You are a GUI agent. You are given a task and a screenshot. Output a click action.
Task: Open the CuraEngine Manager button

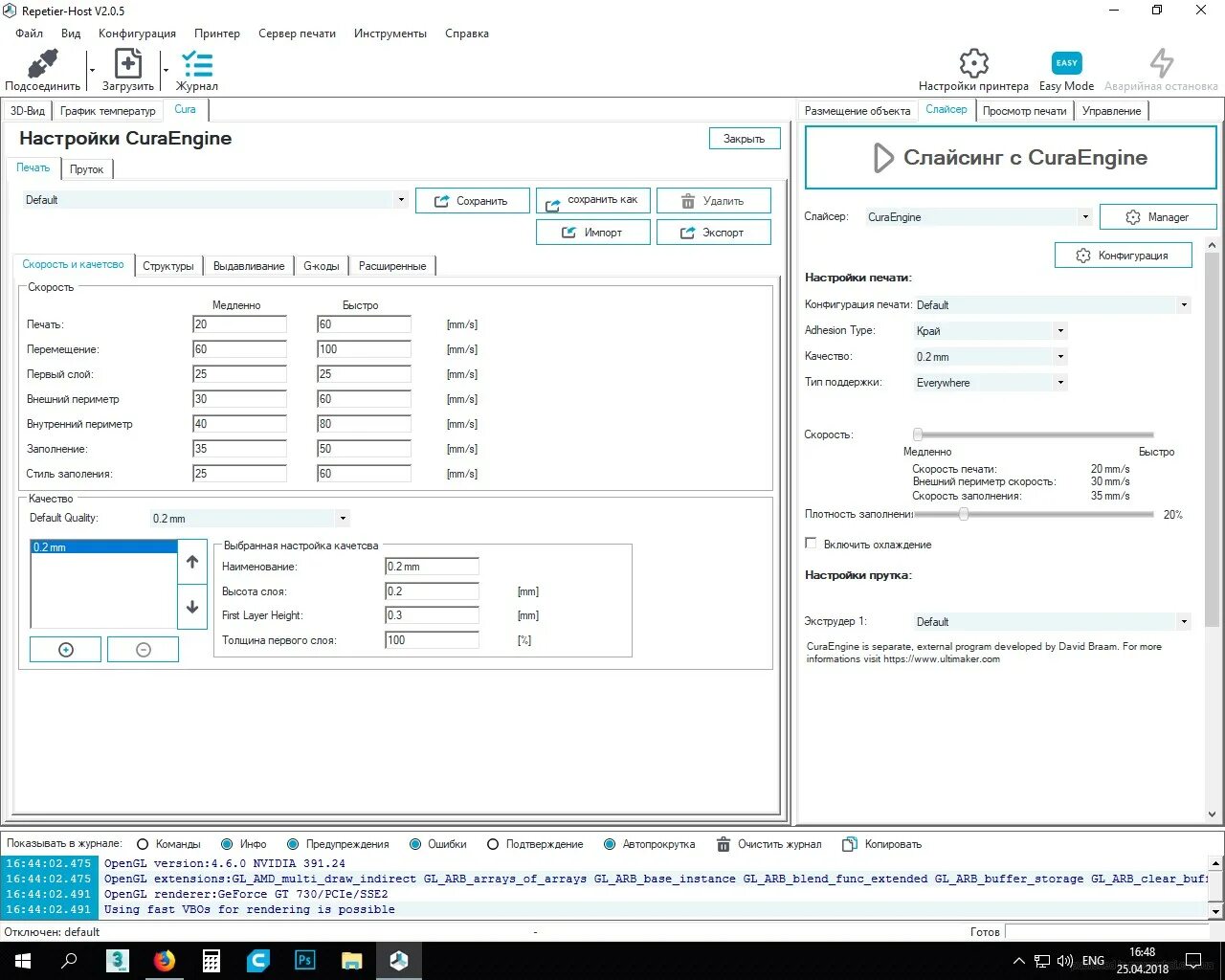(1158, 217)
